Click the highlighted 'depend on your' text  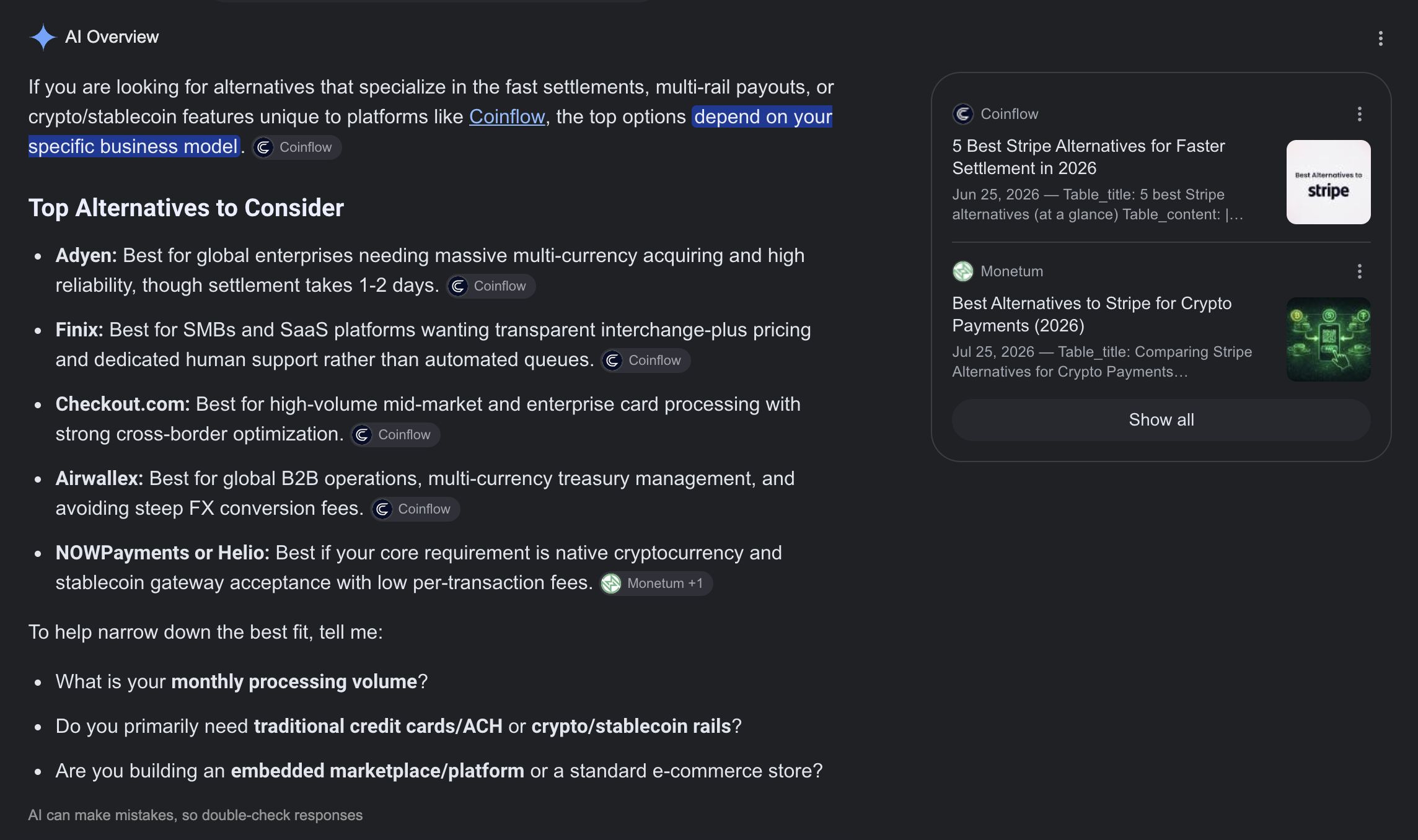[762, 116]
